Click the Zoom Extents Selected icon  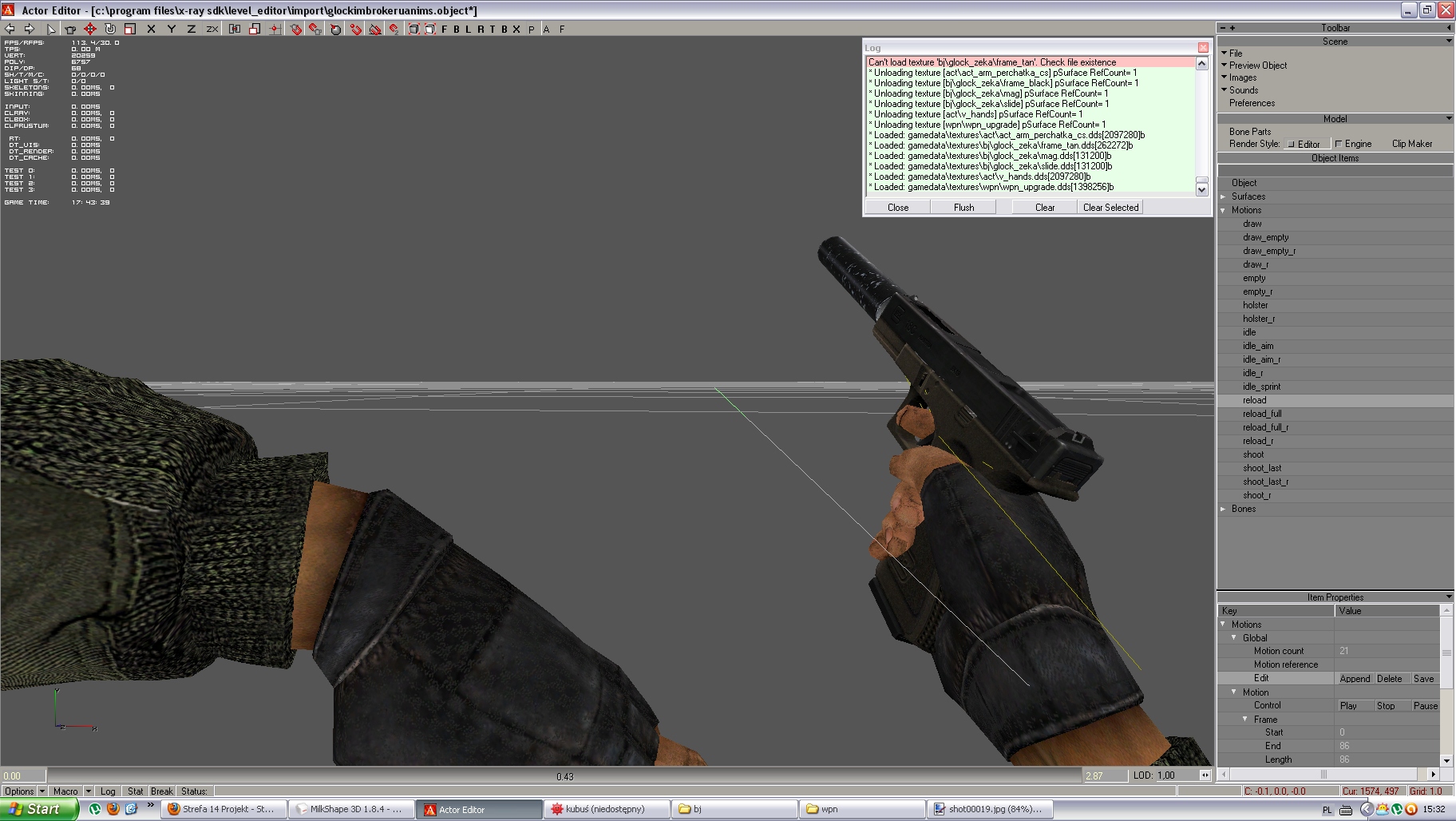[430, 29]
